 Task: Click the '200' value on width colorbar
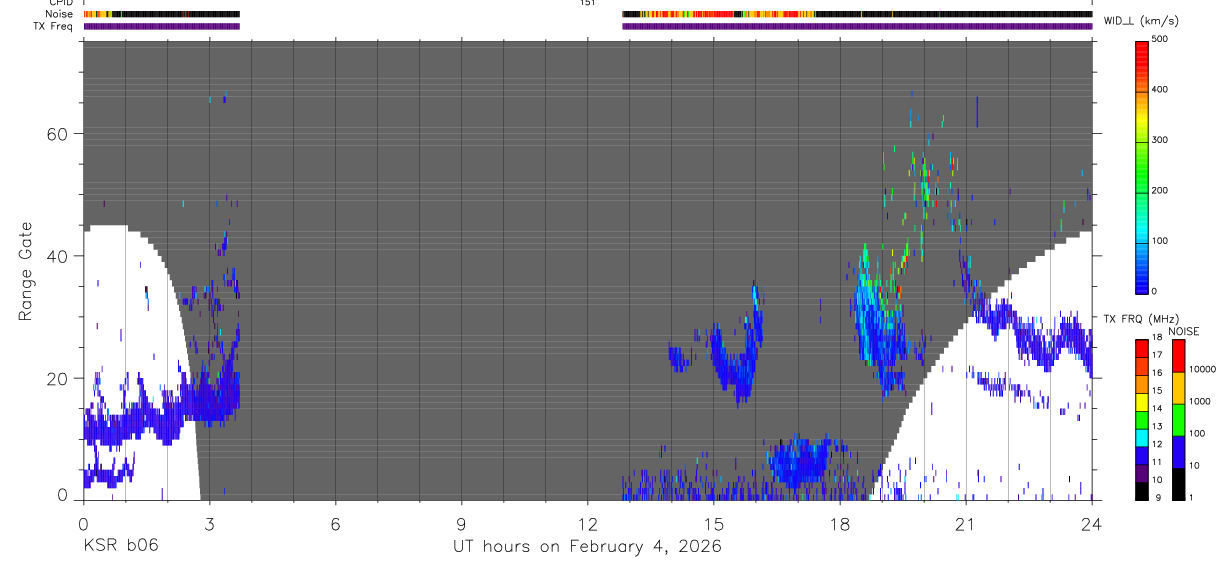click(1160, 190)
